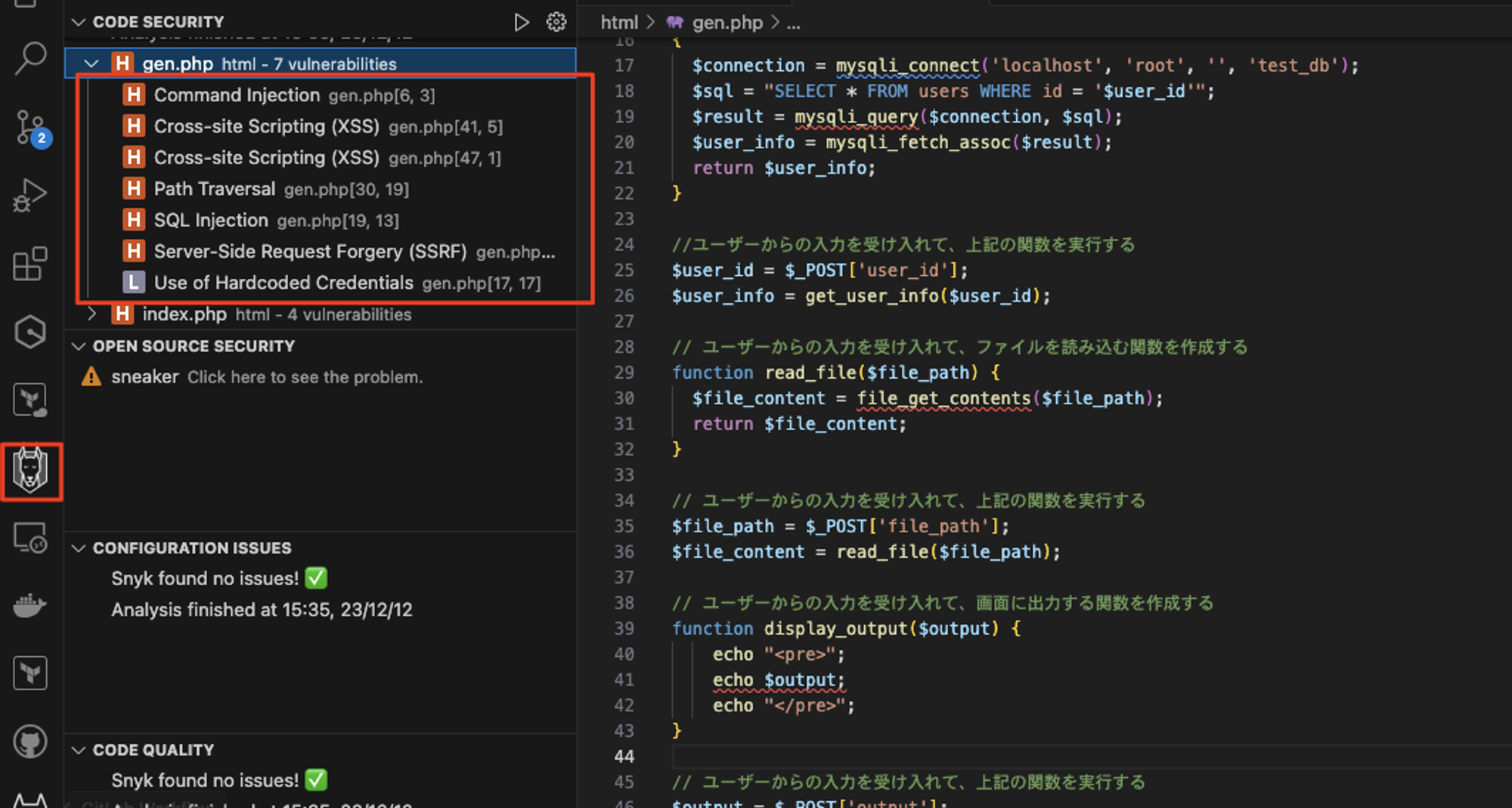Image resolution: width=1512 pixels, height=808 pixels.
Task: Click $_POST['file_path'] on line 35
Action: [x=903, y=526]
